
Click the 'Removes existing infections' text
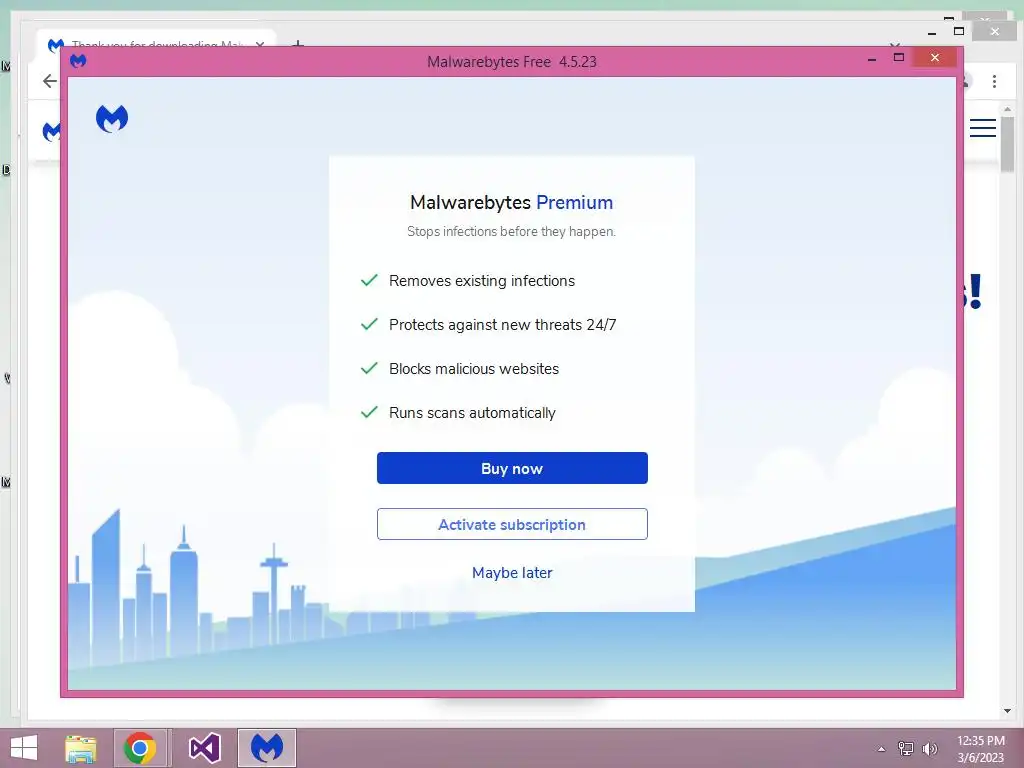point(482,281)
